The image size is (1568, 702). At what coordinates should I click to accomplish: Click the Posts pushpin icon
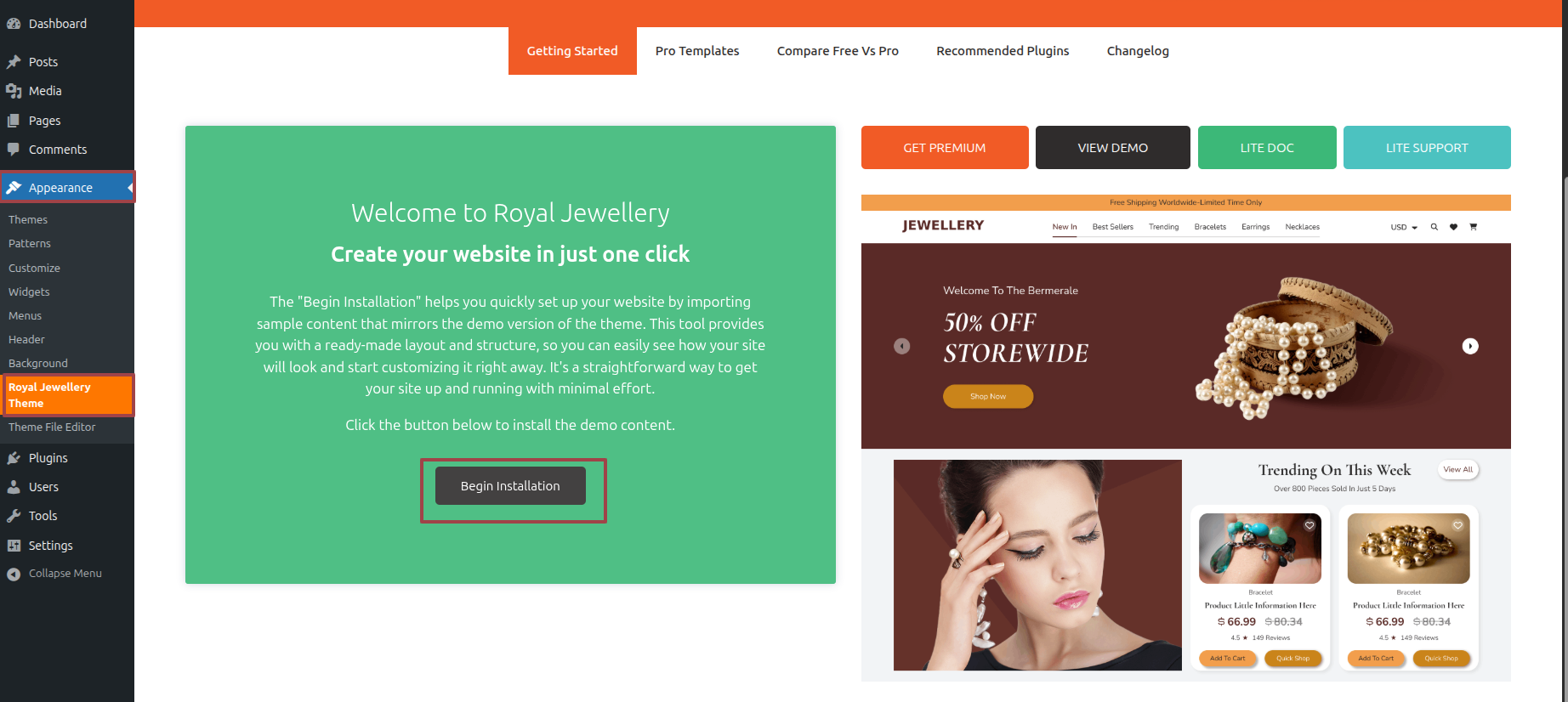pyautogui.click(x=14, y=62)
